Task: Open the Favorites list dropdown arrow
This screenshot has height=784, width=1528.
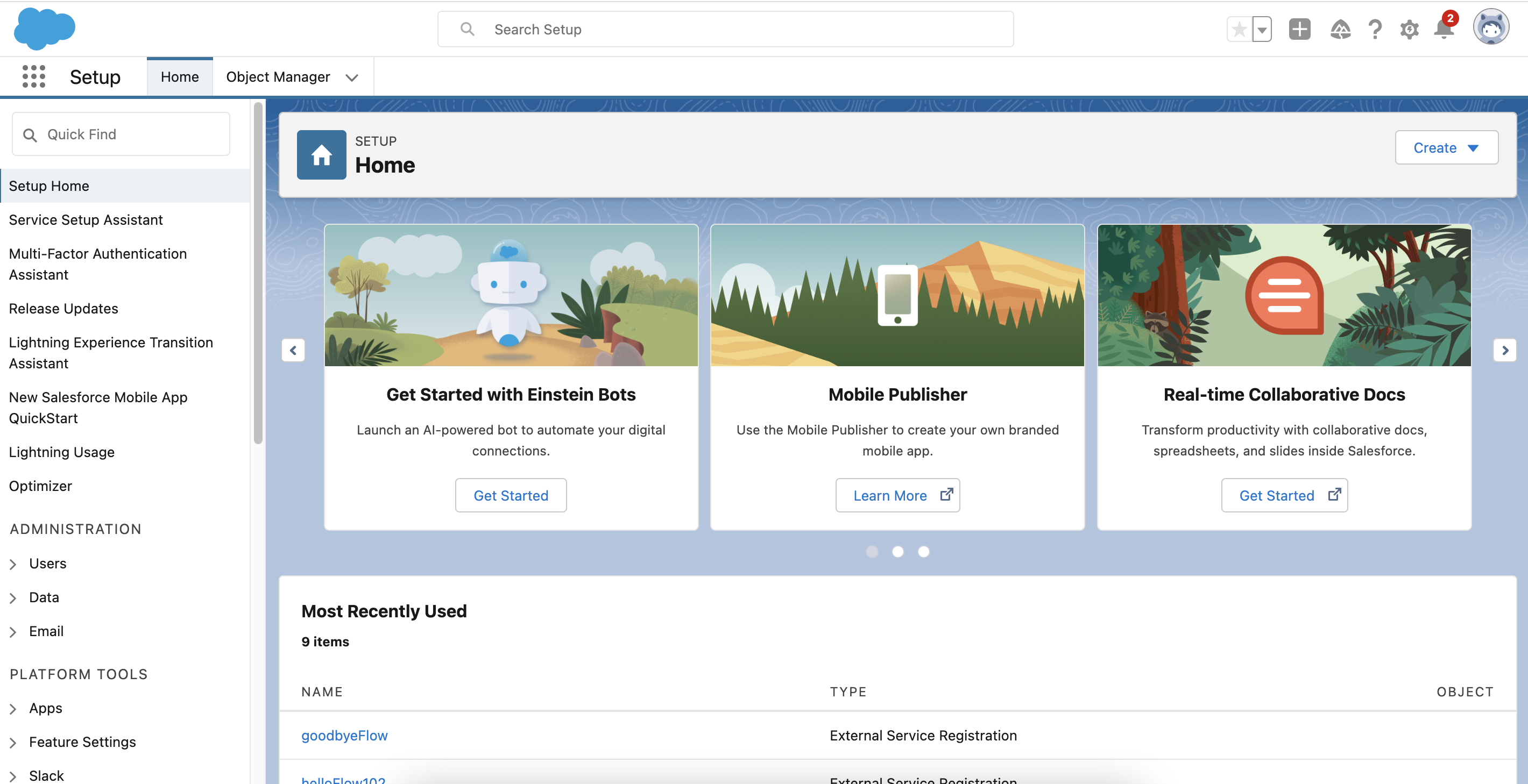Action: [x=1262, y=29]
